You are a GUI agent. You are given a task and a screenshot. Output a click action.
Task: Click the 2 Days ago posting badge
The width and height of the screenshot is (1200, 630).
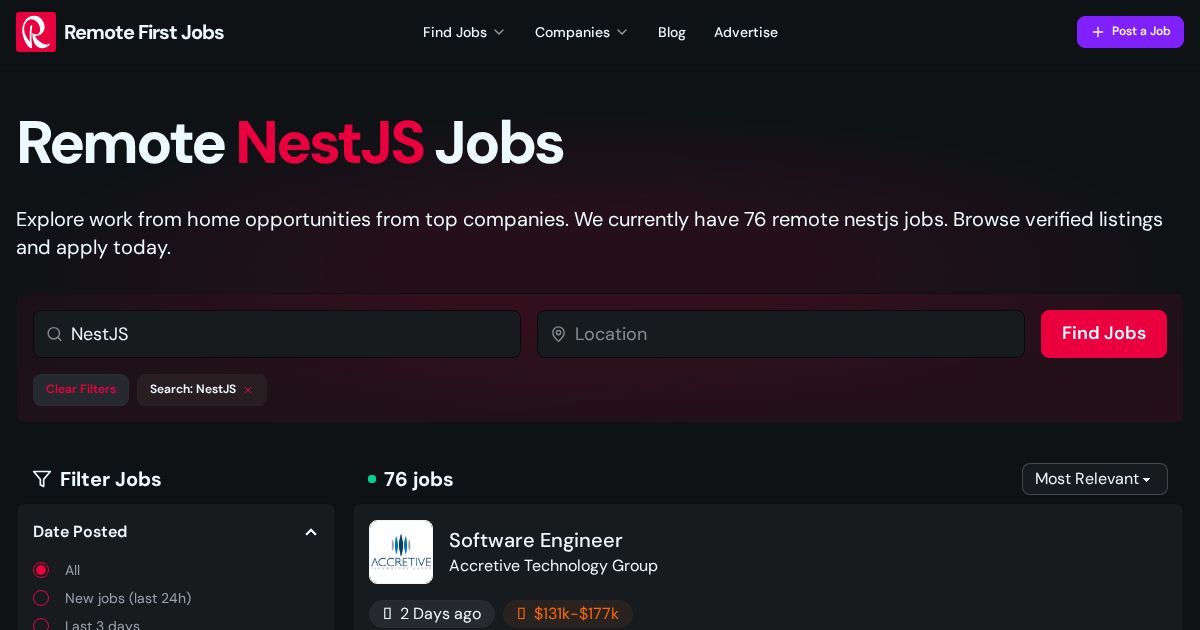pos(432,614)
